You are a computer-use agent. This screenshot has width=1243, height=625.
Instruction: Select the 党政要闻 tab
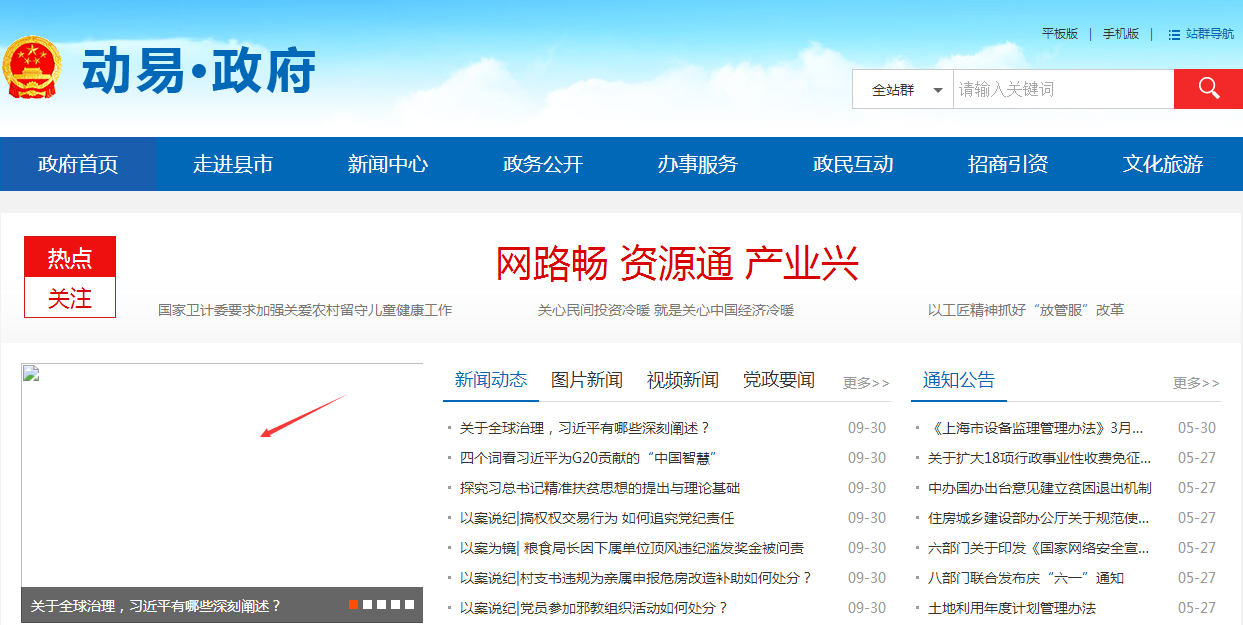(778, 380)
